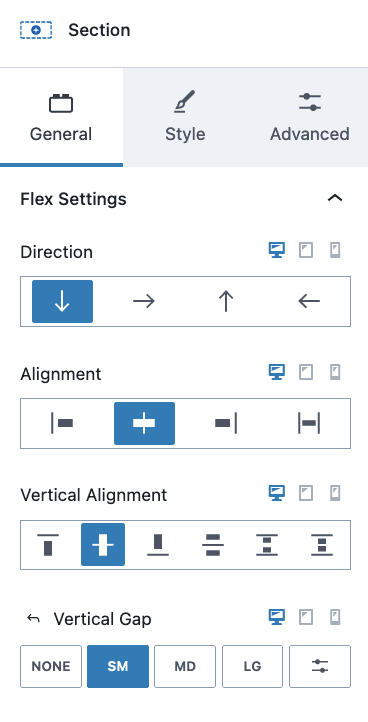Set flex direction to row-reverse (left arrow)
Screen dimensions: 368x722
[x=309, y=302]
